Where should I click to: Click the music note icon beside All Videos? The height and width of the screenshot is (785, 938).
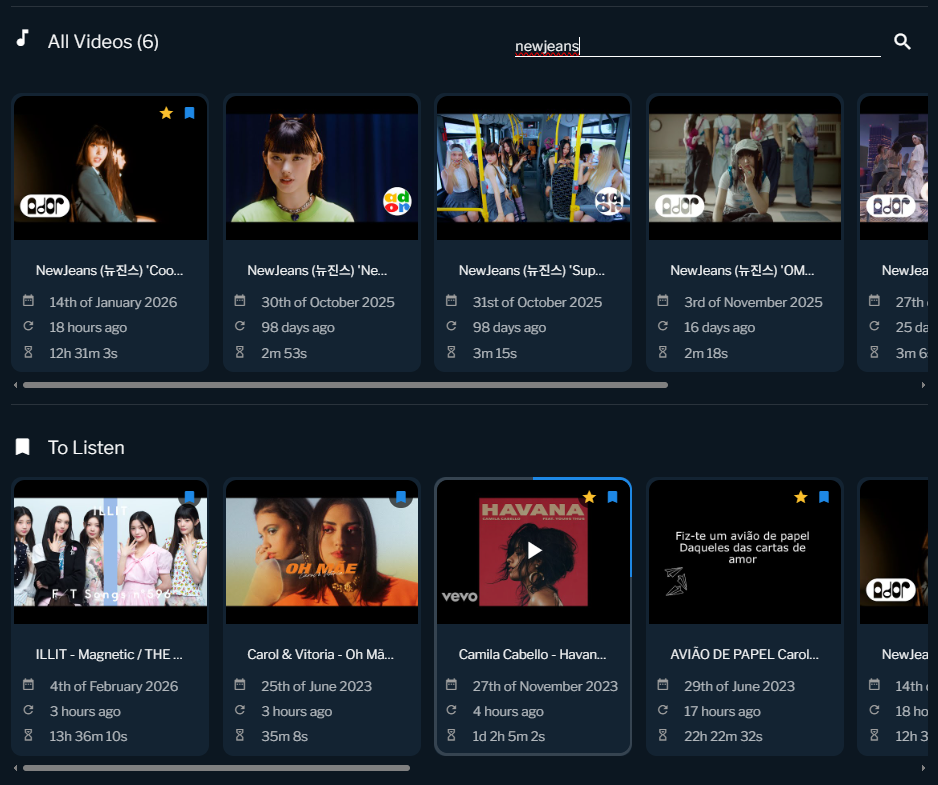pos(23,38)
